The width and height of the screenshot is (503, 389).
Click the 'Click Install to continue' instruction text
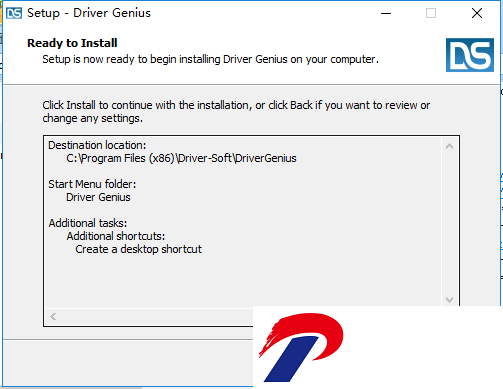[x=236, y=112]
